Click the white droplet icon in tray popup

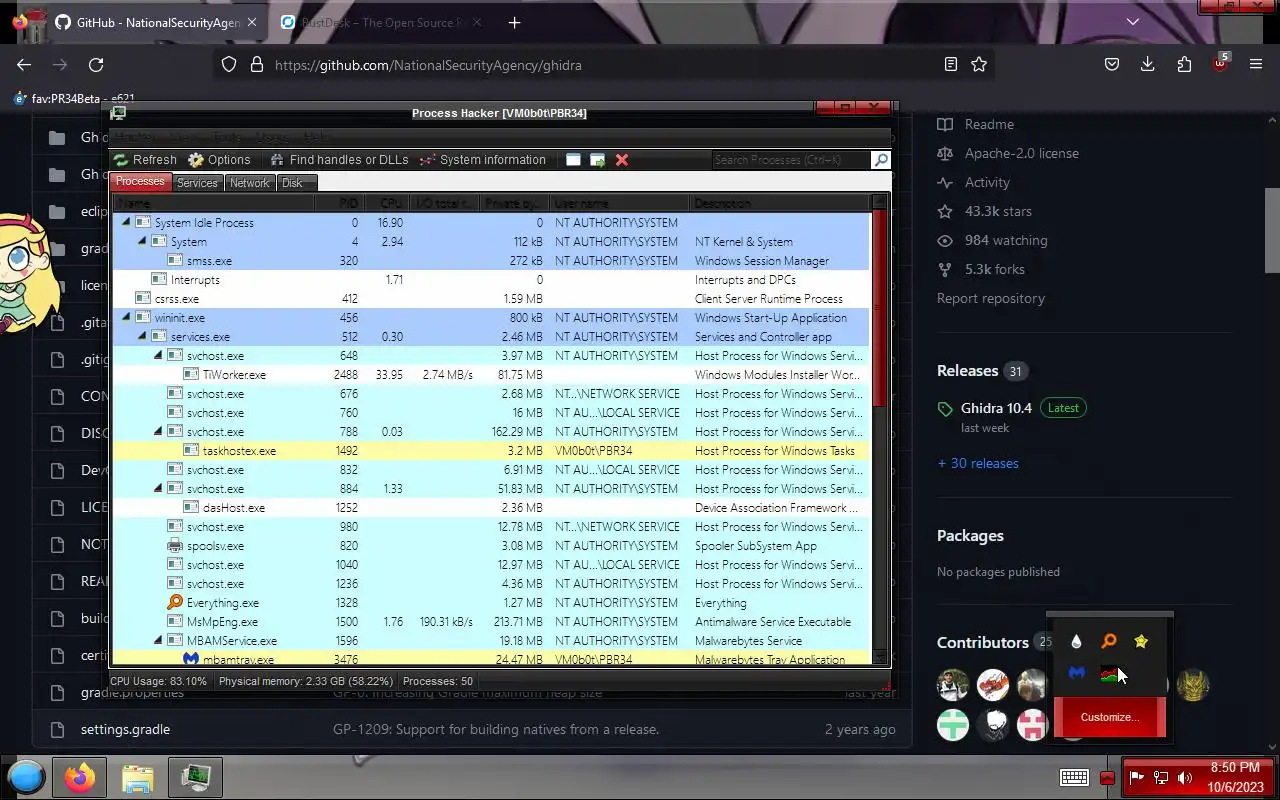click(x=1076, y=641)
